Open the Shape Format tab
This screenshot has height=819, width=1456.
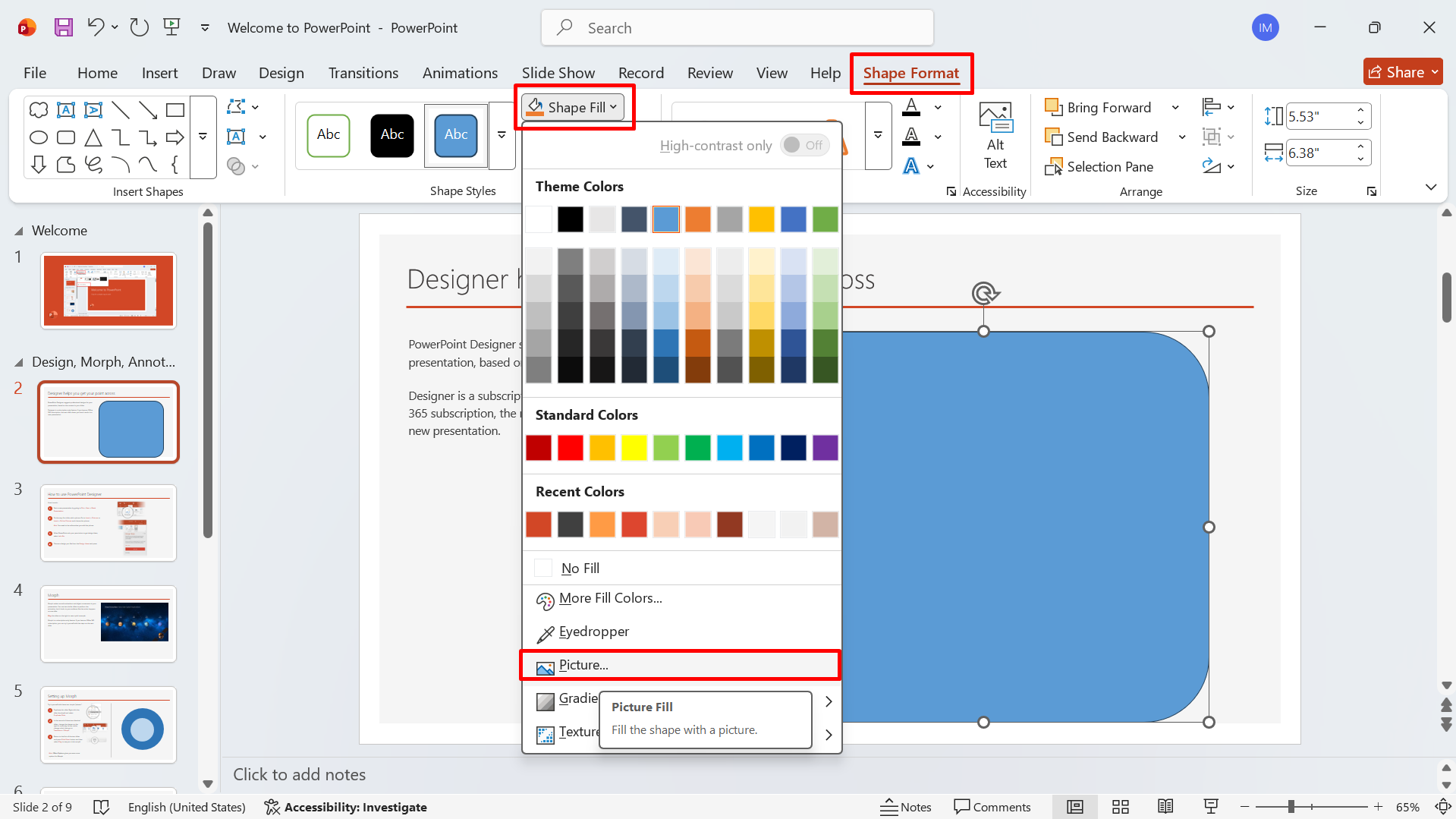click(910, 73)
